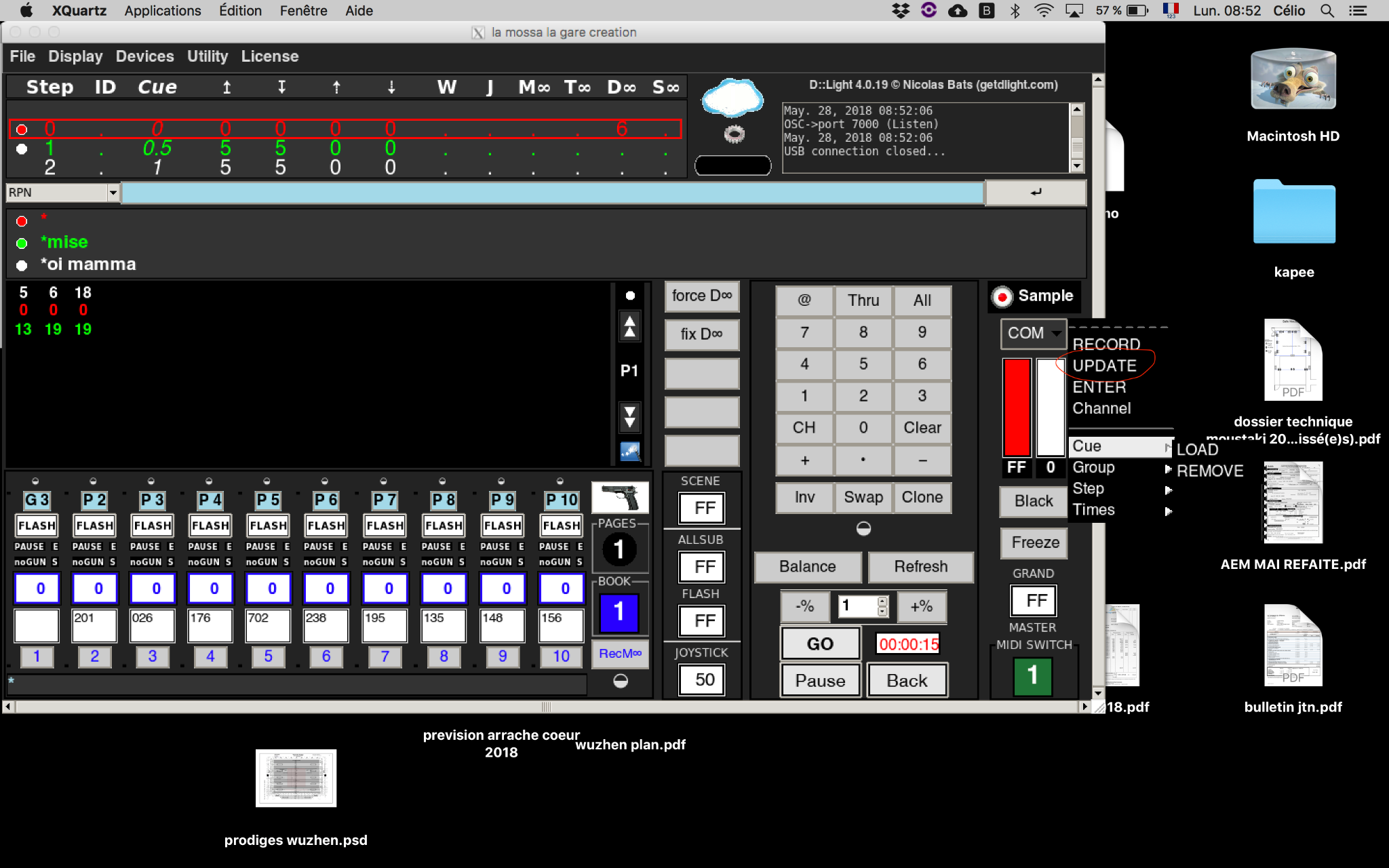Open the RPN dropdown
This screenshot has height=868, width=1389.
click(x=113, y=193)
